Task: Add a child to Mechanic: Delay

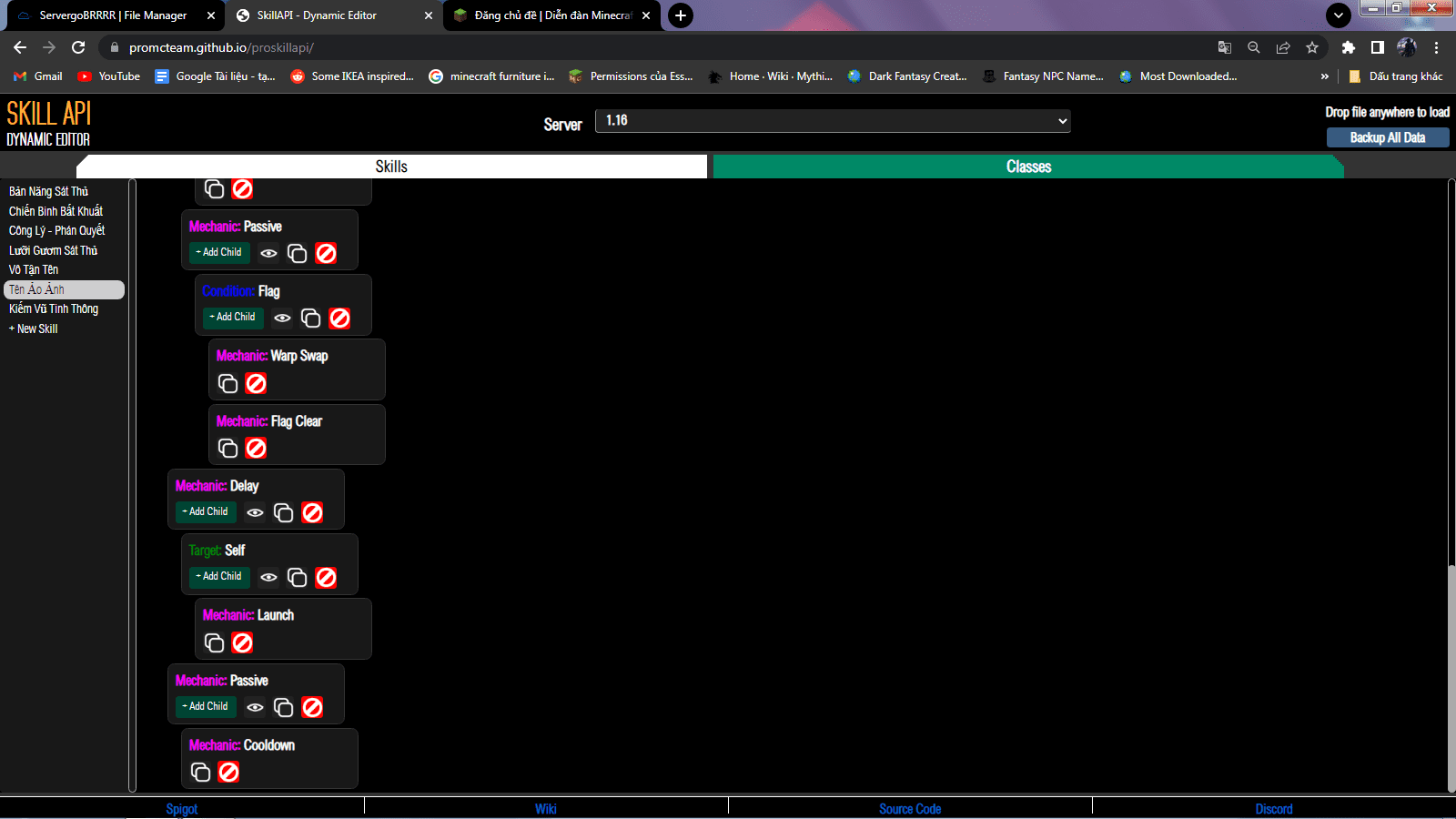Action: click(206, 511)
